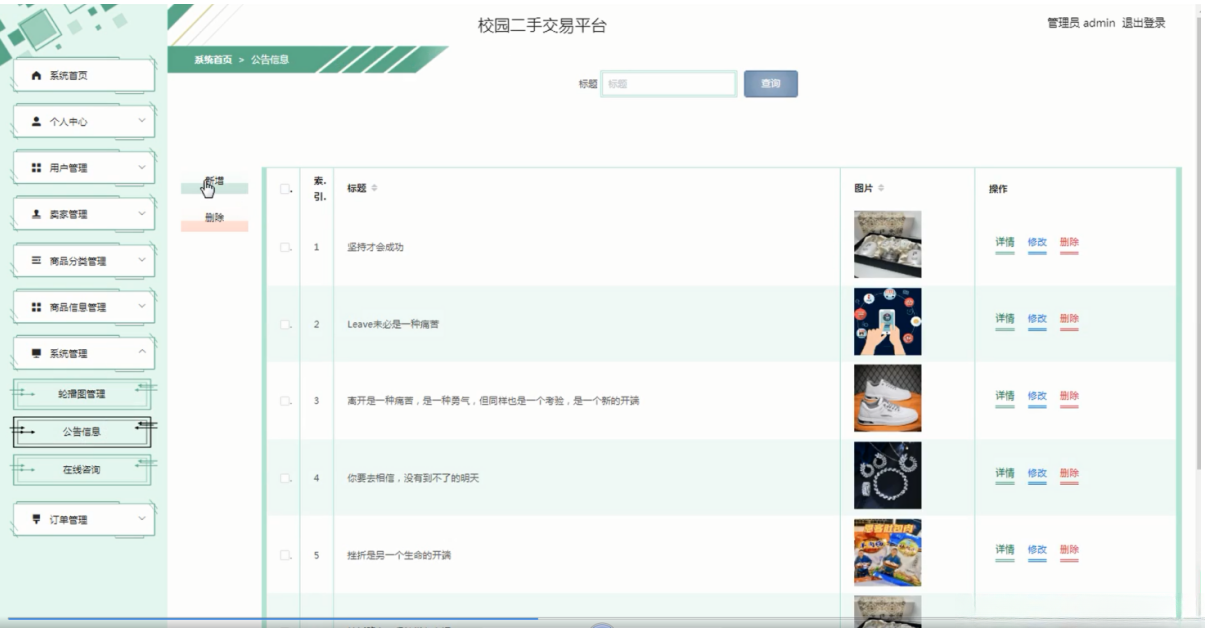The image size is (1205, 628).
Task: Open the silver jewelry thumbnail in row 4
Action: pyautogui.click(x=888, y=476)
